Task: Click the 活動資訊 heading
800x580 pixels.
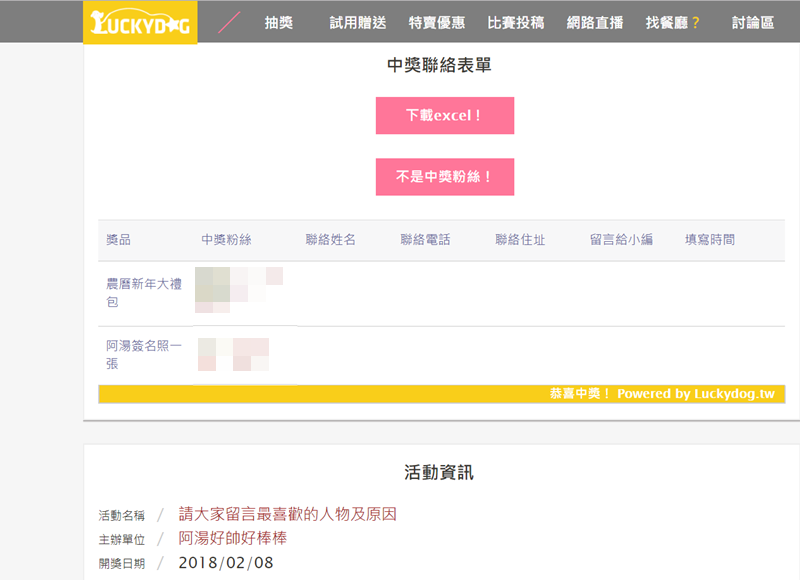Action: [439, 472]
